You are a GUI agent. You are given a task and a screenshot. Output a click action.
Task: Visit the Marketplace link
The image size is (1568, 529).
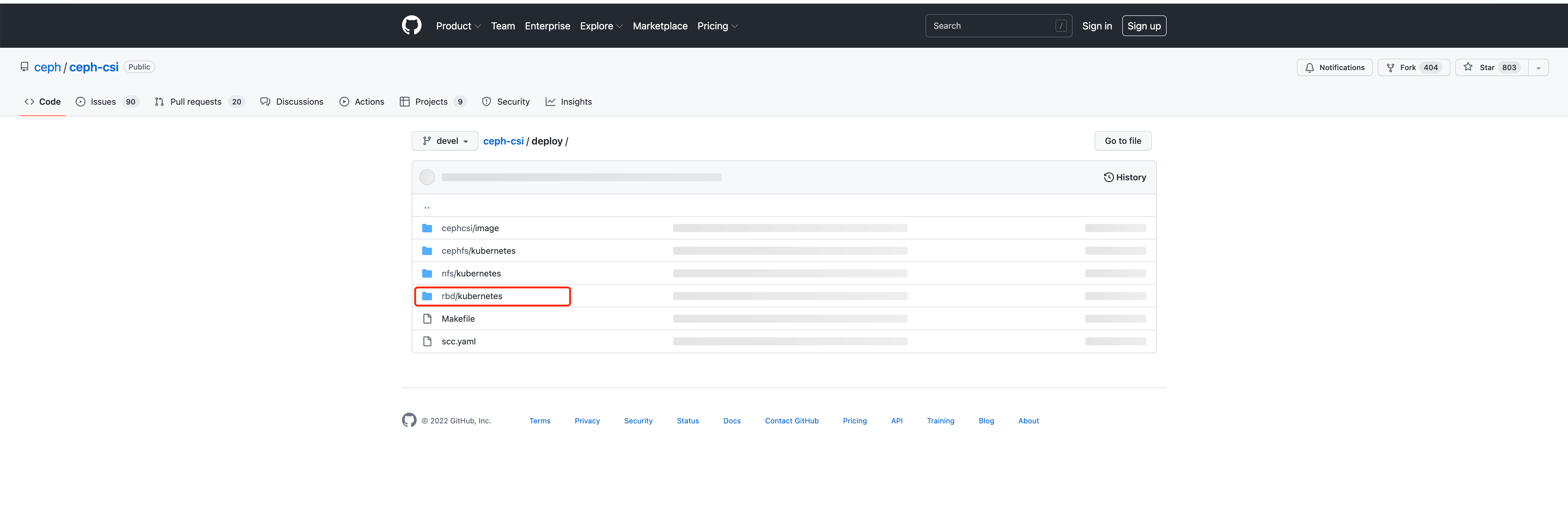(660, 26)
